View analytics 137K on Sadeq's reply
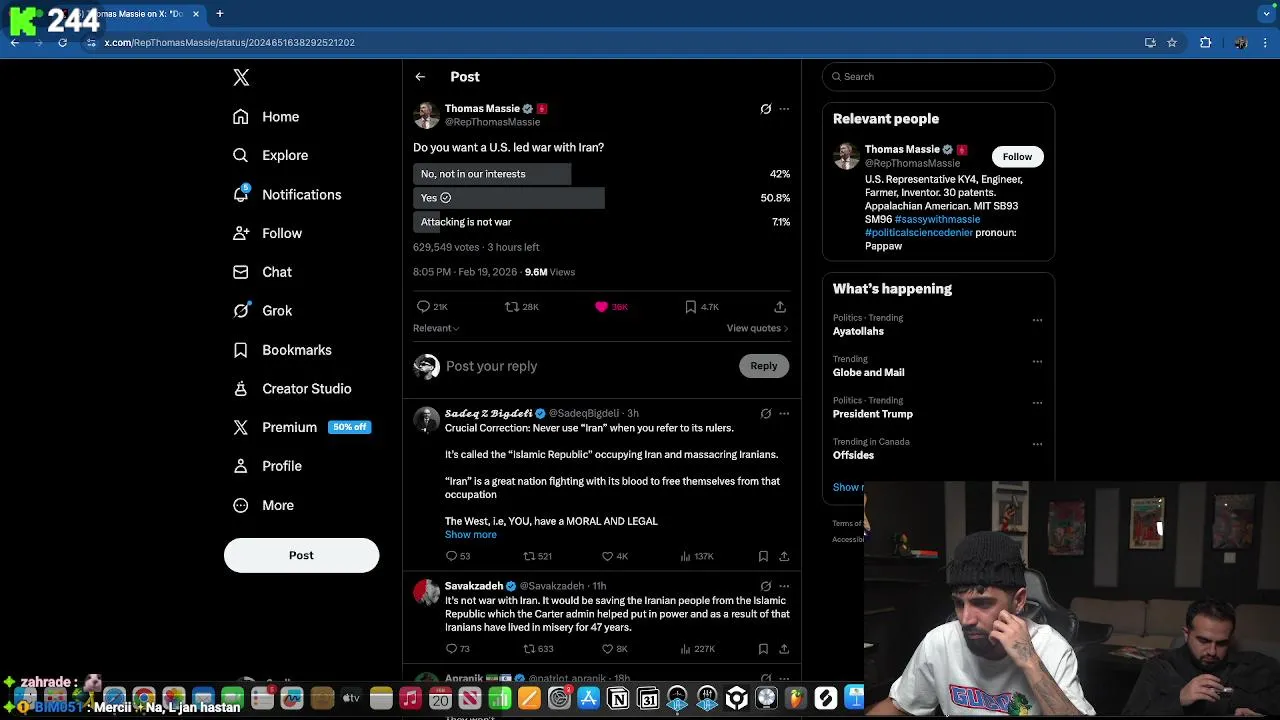 (696, 556)
